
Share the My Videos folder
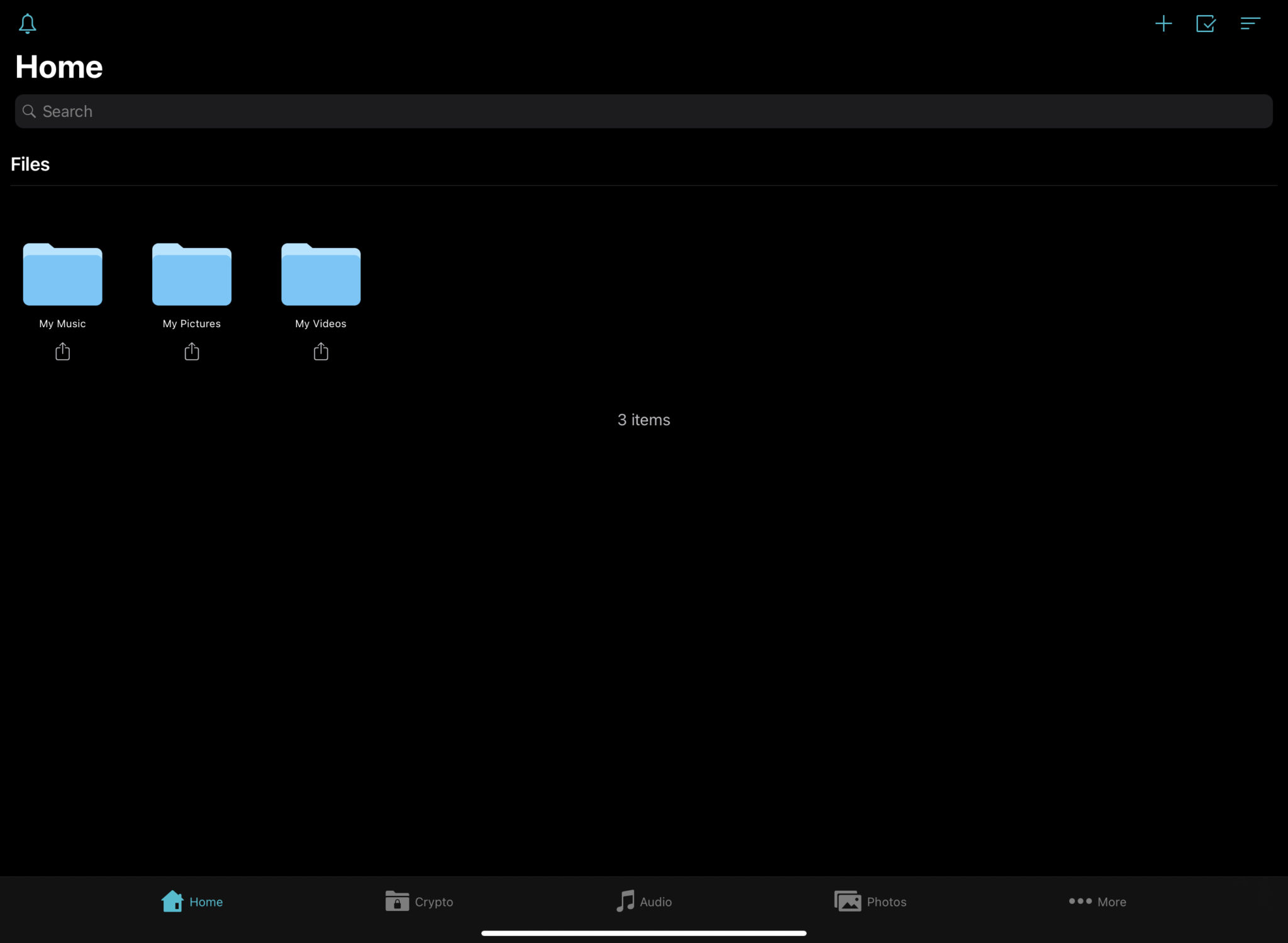click(x=321, y=351)
